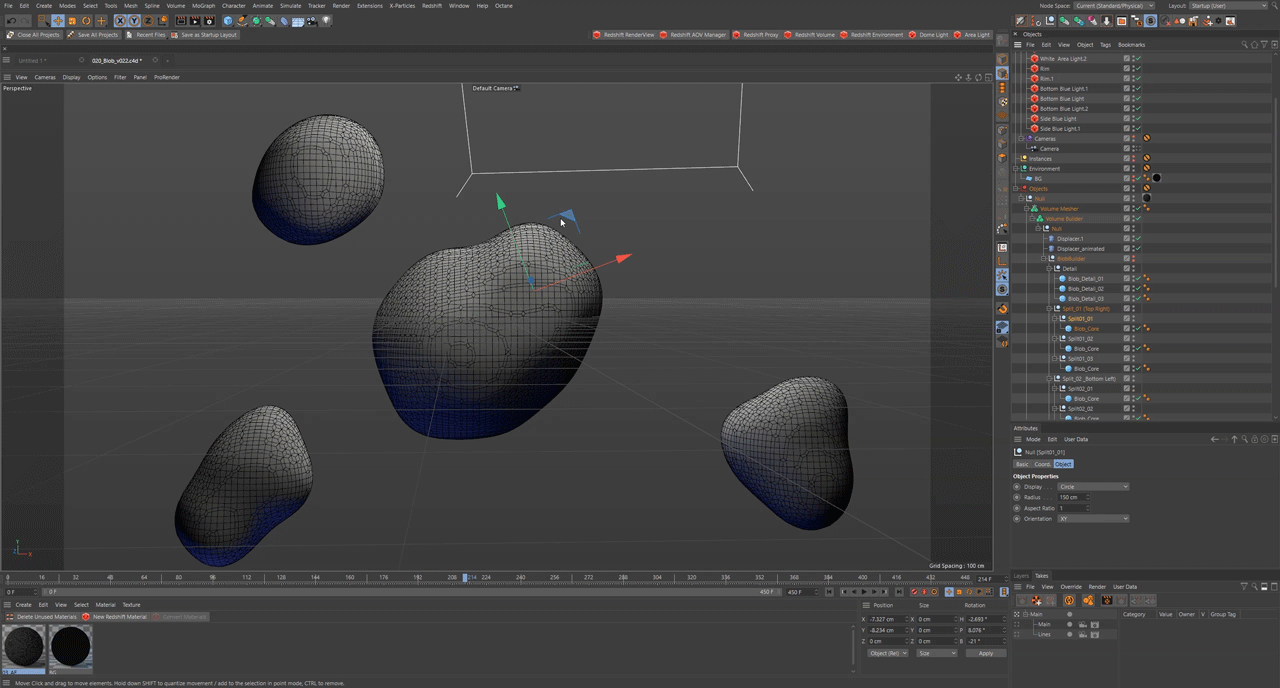Image resolution: width=1280 pixels, height=688 pixels.
Task: Select the Move tool in top toolbar
Action: click(x=58, y=20)
